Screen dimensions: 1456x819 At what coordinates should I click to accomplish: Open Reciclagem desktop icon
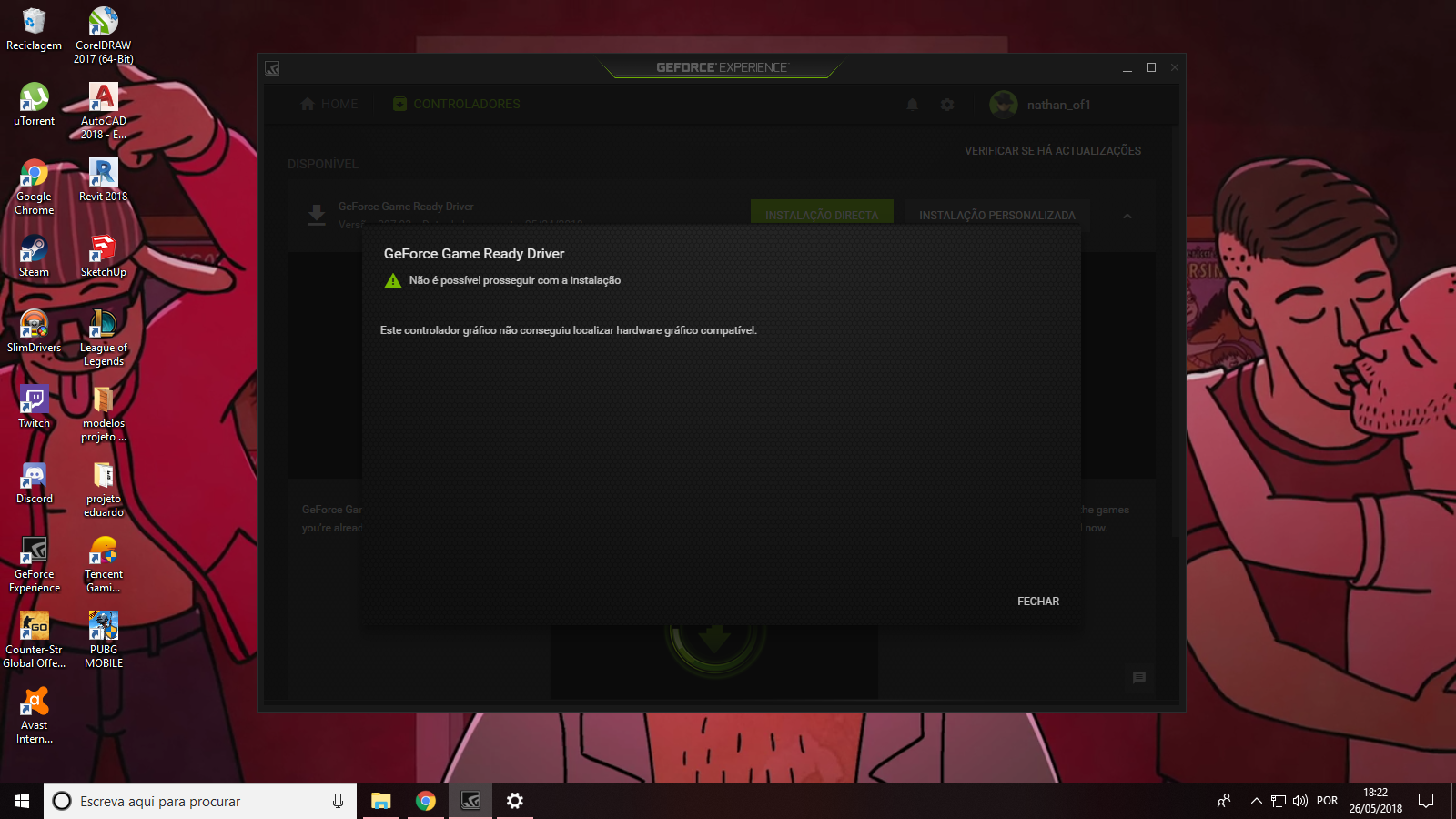[x=34, y=29]
